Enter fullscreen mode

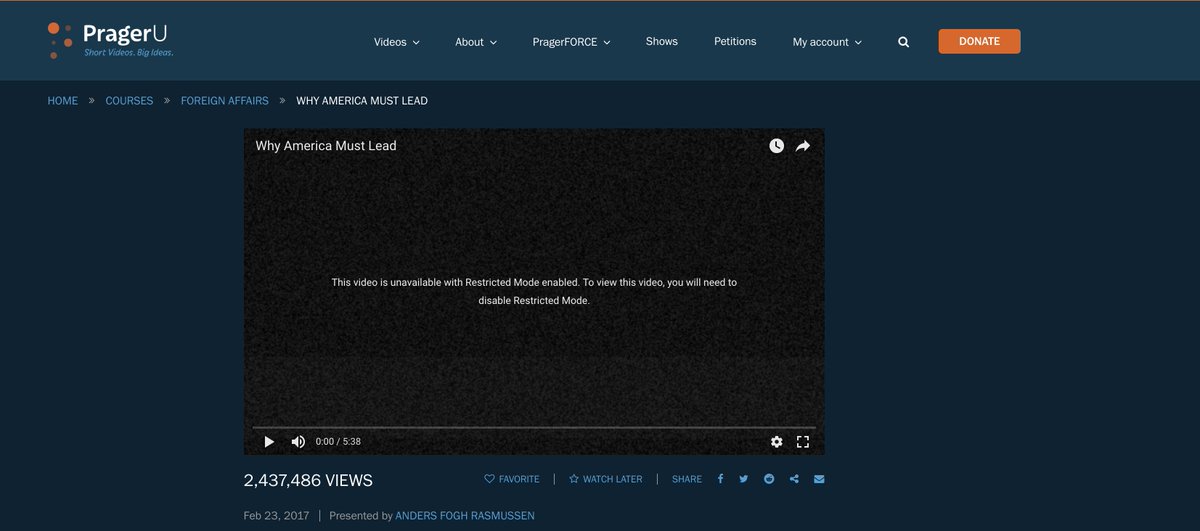pyautogui.click(x=803, y=441)
